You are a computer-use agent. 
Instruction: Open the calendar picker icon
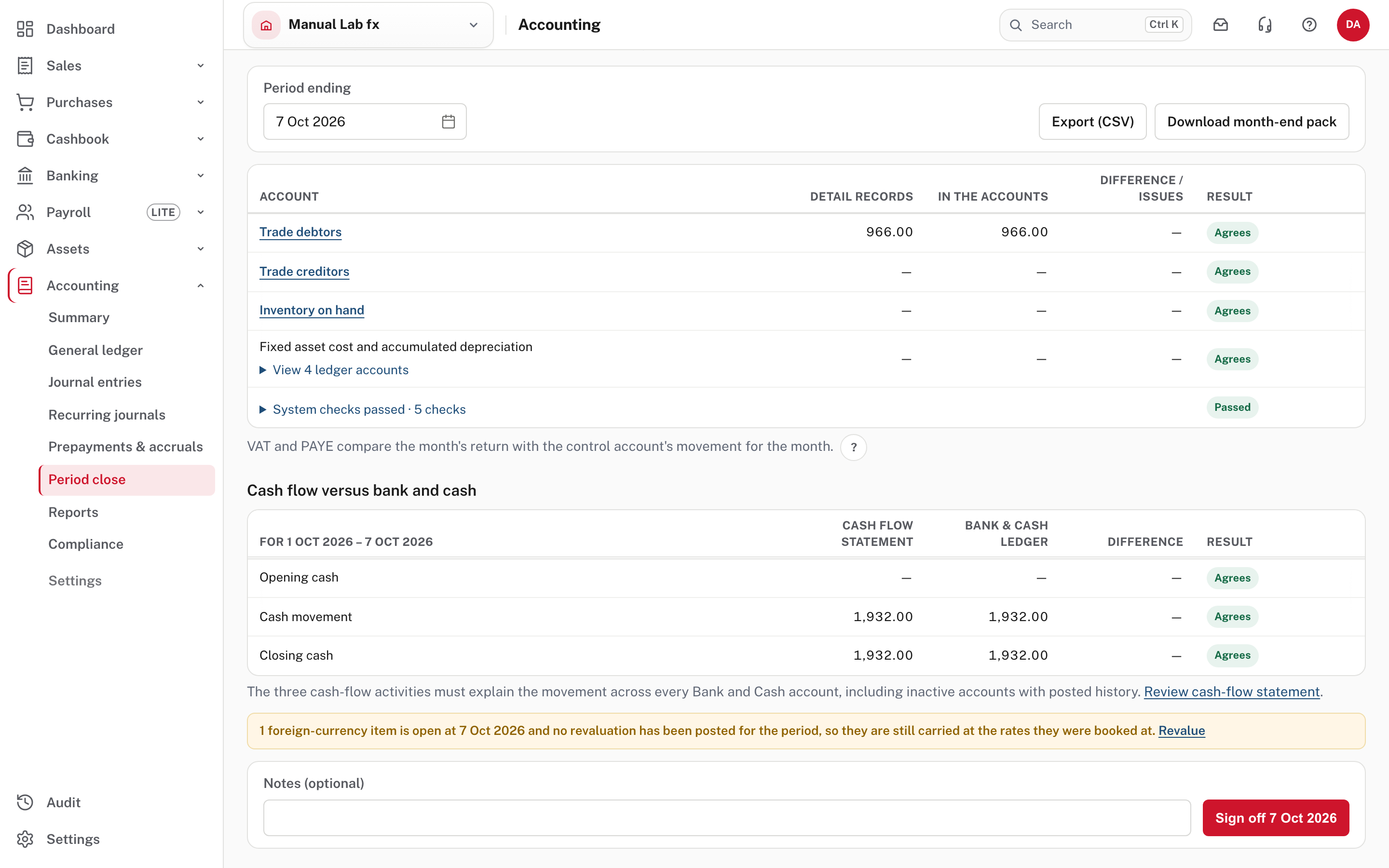click(448, 122)
